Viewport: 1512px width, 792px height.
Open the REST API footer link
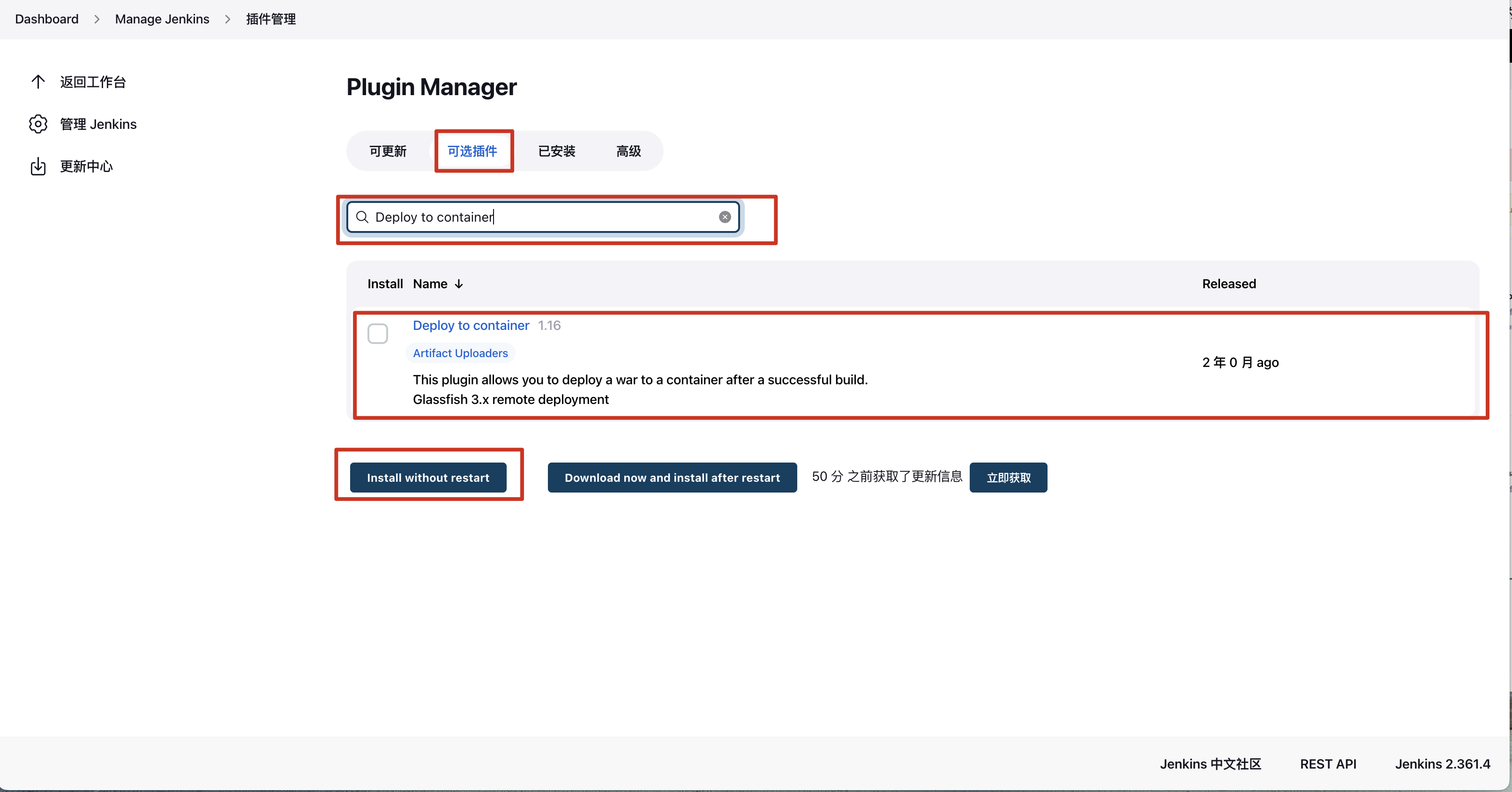tap(1328, 764)
